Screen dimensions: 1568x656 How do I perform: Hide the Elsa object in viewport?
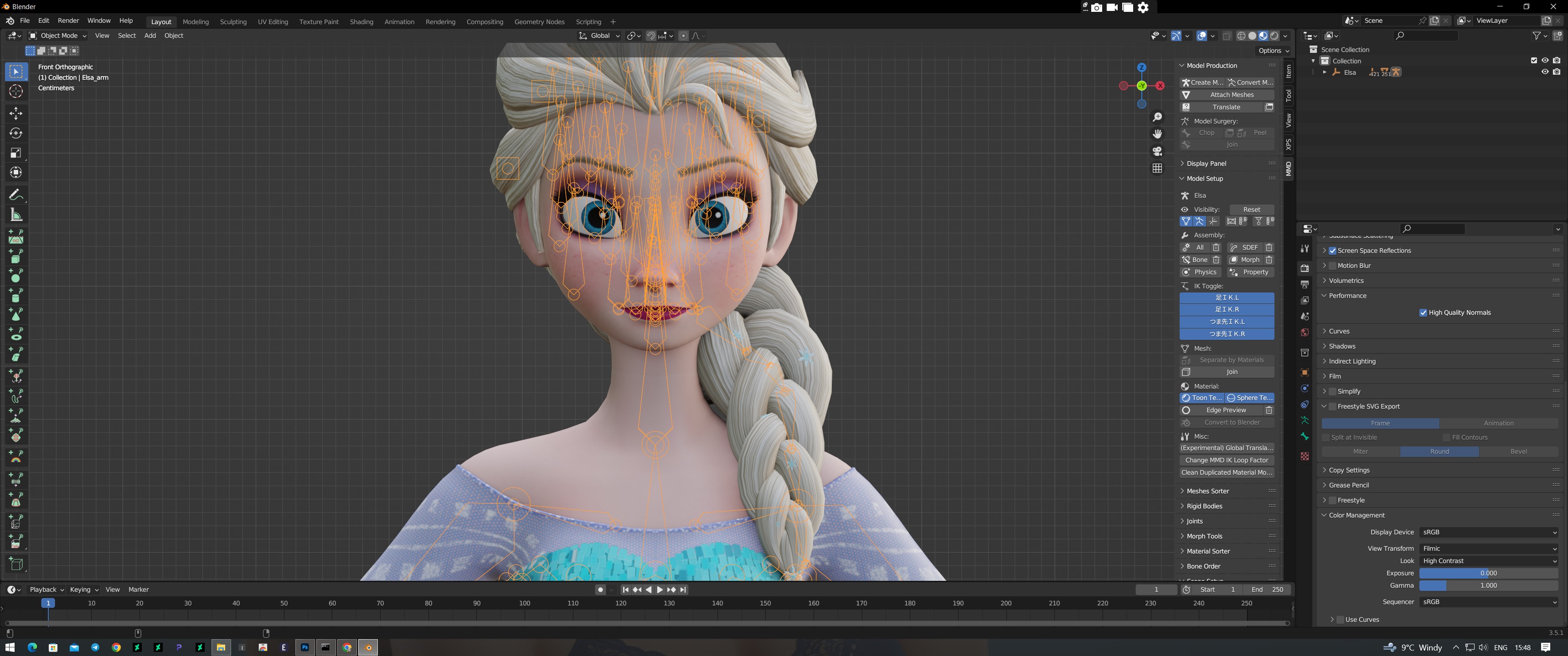[x=1545, y=72]
